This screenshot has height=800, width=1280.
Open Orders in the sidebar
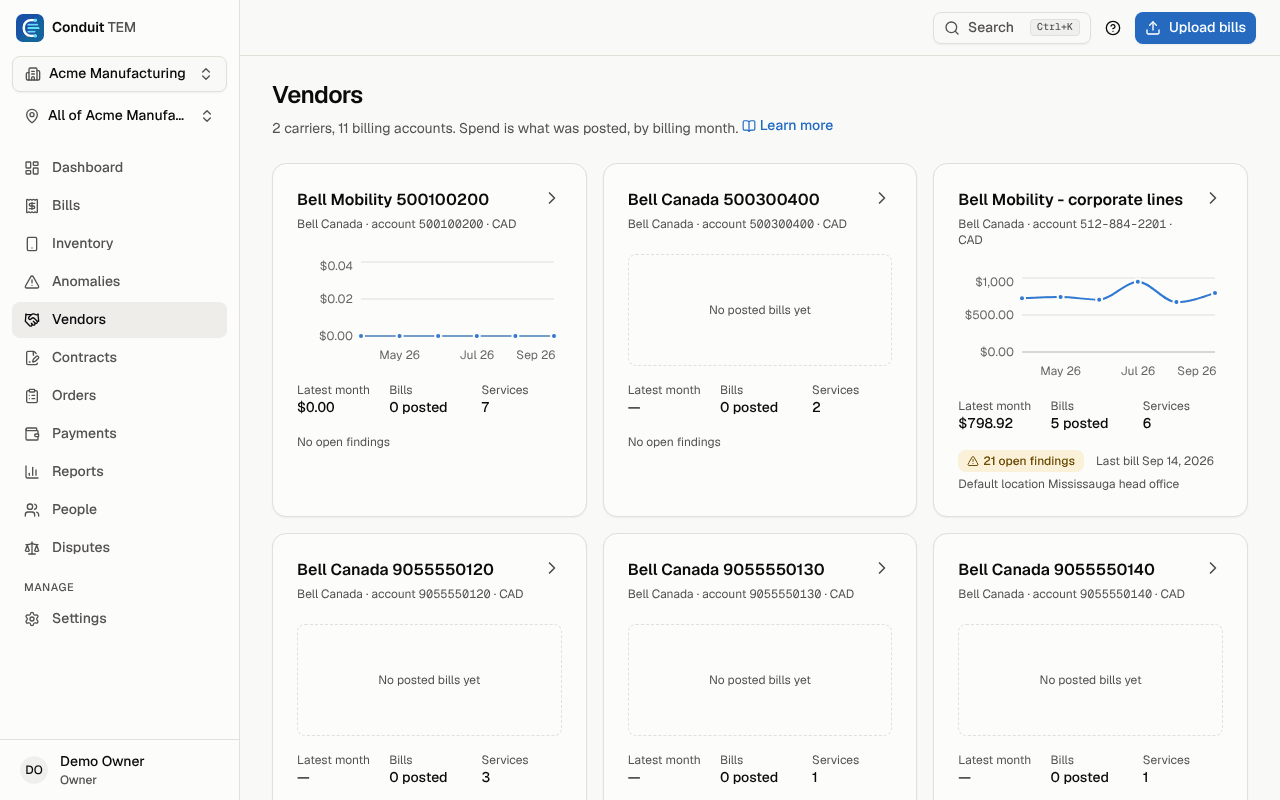tap(119, 396)
